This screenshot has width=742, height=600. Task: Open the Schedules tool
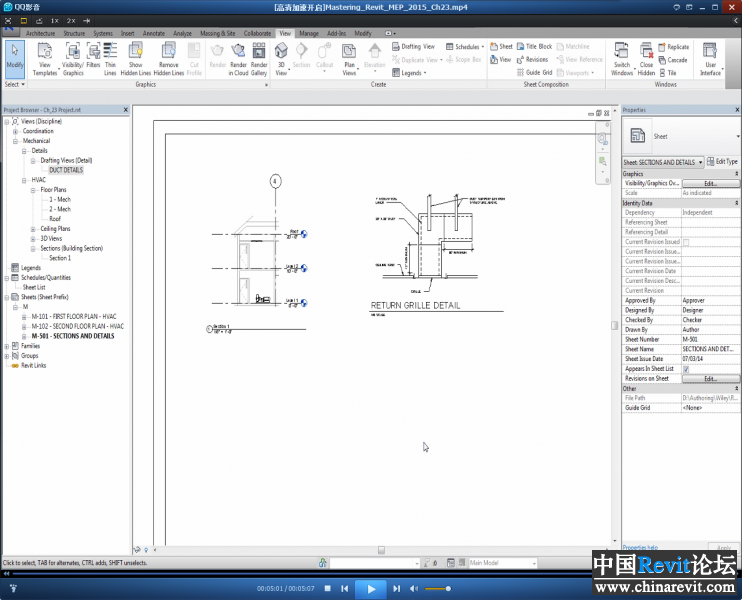point(465,46)
